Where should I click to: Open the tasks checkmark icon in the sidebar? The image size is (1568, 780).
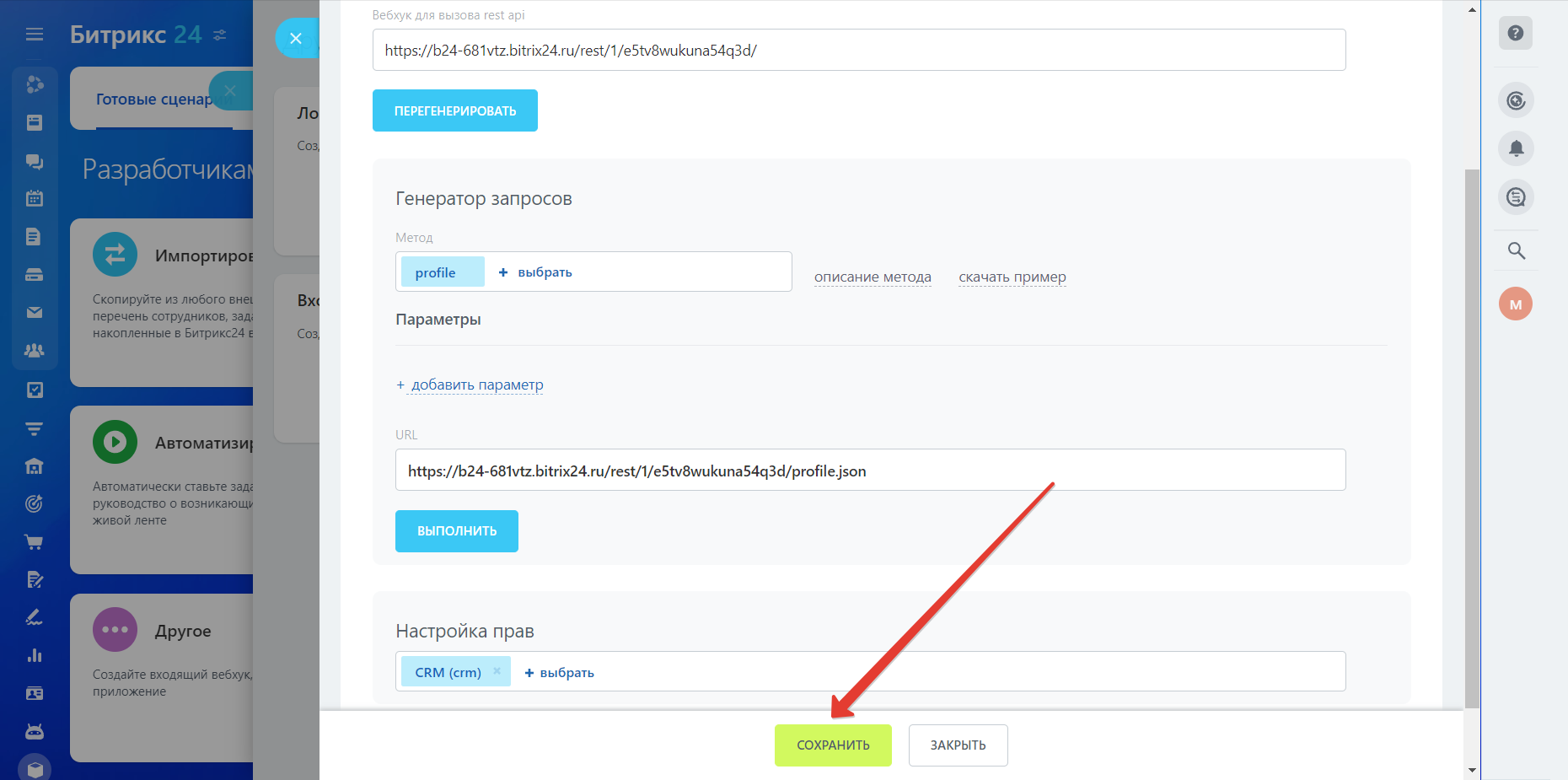click(x=35, y=390)
